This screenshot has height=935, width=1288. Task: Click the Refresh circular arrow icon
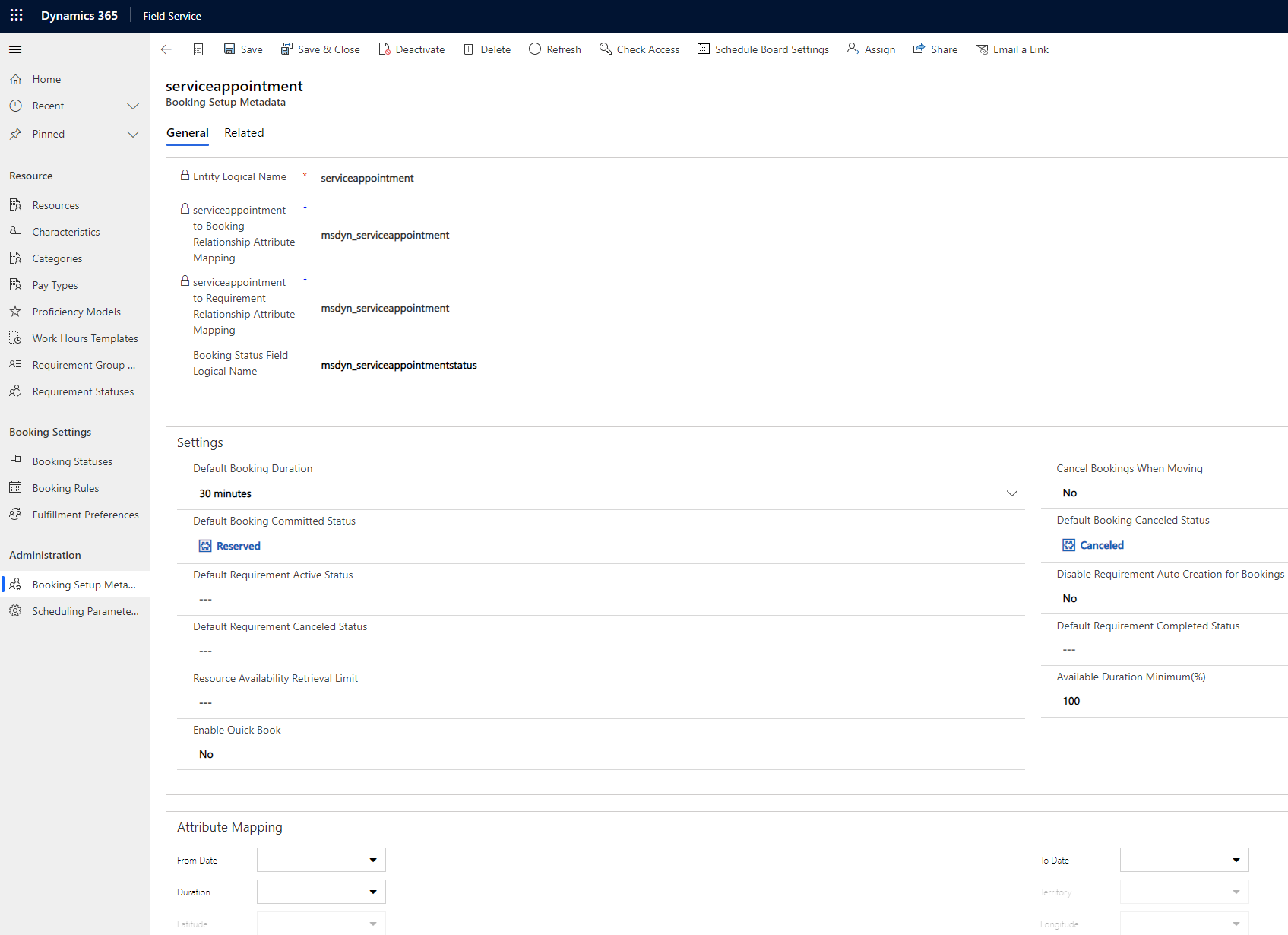click(535, 49)
